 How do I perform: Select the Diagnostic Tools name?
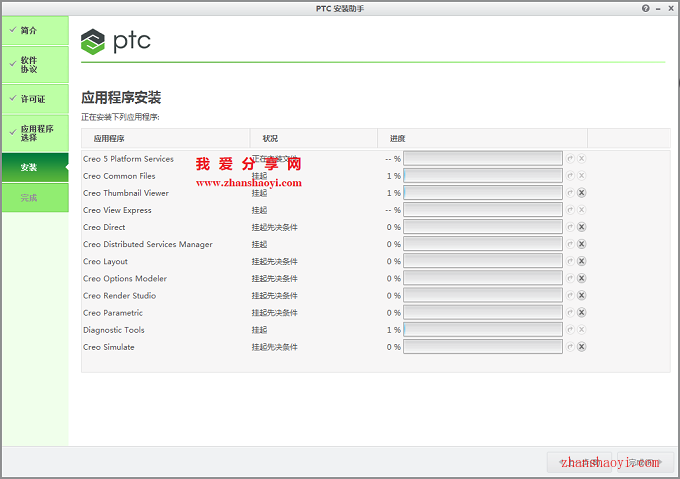[x=114, y=330]
